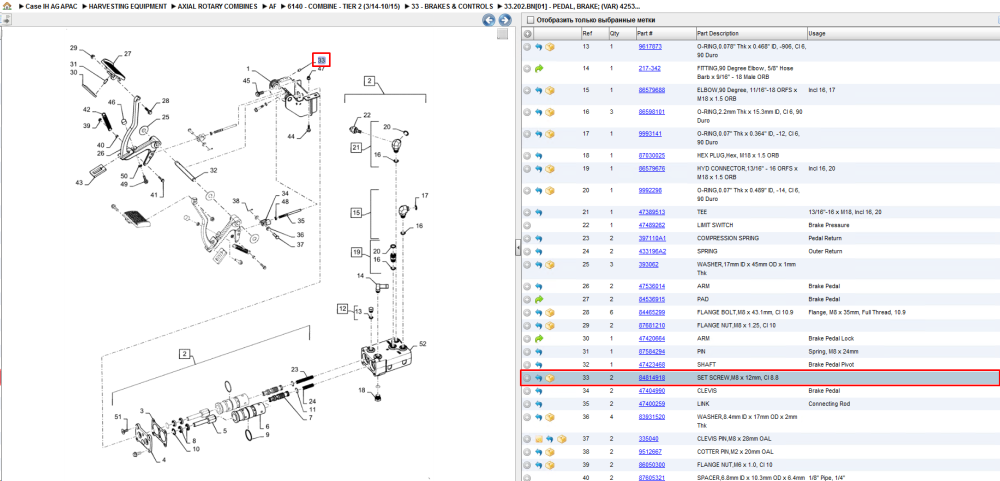Click the green arrow icon for ref 14
1000x481 pixels.
click(x=538, y=68)
